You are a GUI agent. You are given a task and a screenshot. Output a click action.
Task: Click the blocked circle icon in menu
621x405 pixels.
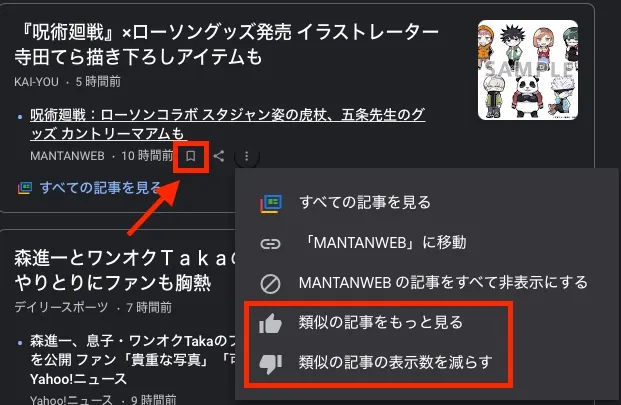(270, 283)
